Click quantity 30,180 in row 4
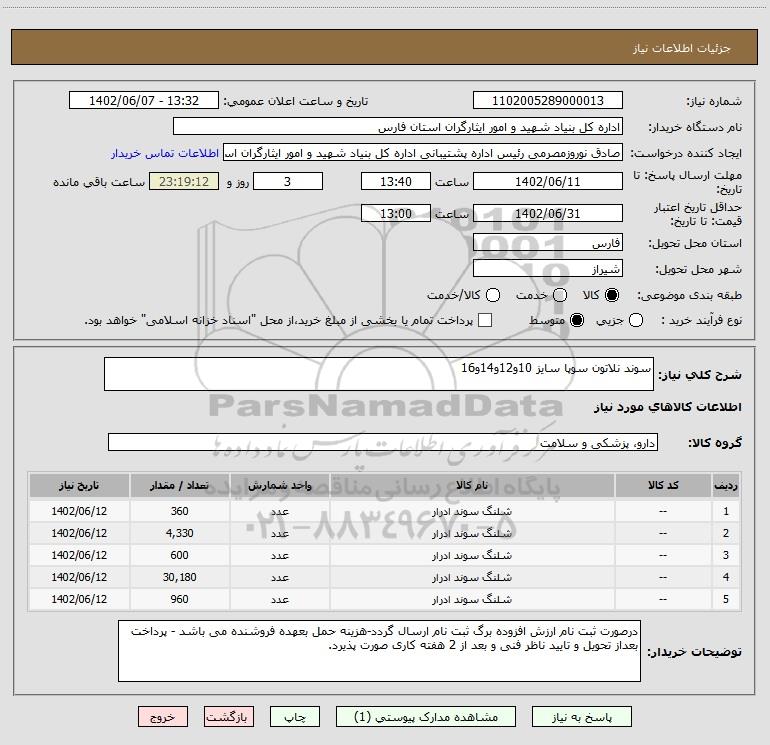Screen dimensions: 770x745 [179, 577]
